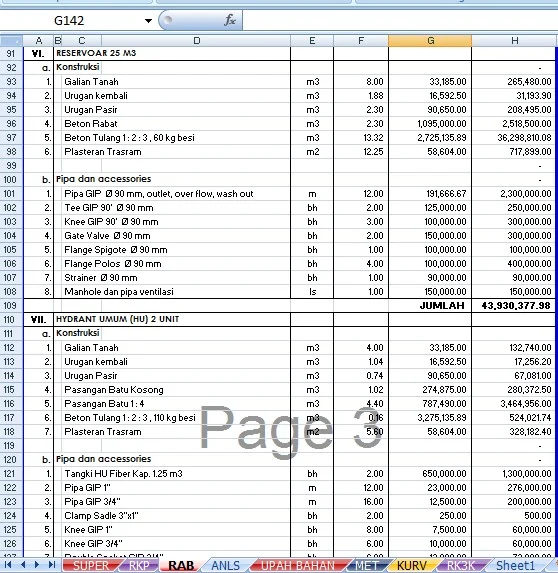This screenshot has height=573, width=558.
Task: Click value 36,298,810.08 in column H
Action: pyautogui.click(x=524, y=138)
